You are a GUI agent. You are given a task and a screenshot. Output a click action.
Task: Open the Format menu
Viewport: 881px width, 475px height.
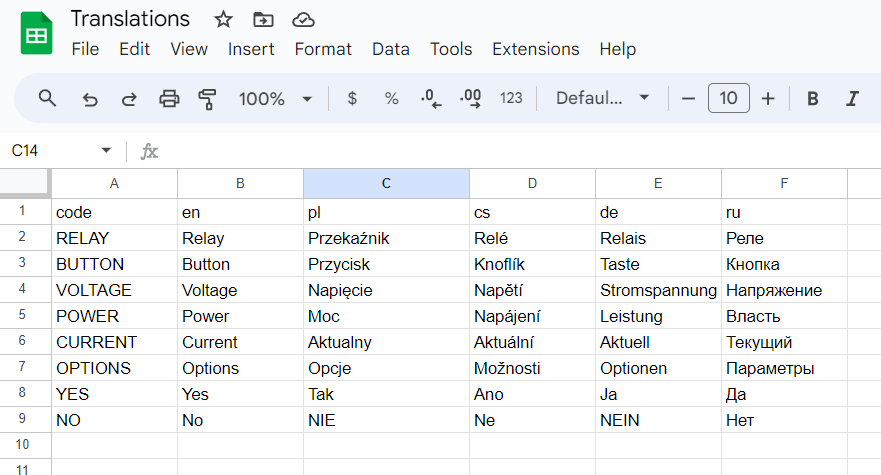[323, 49]
